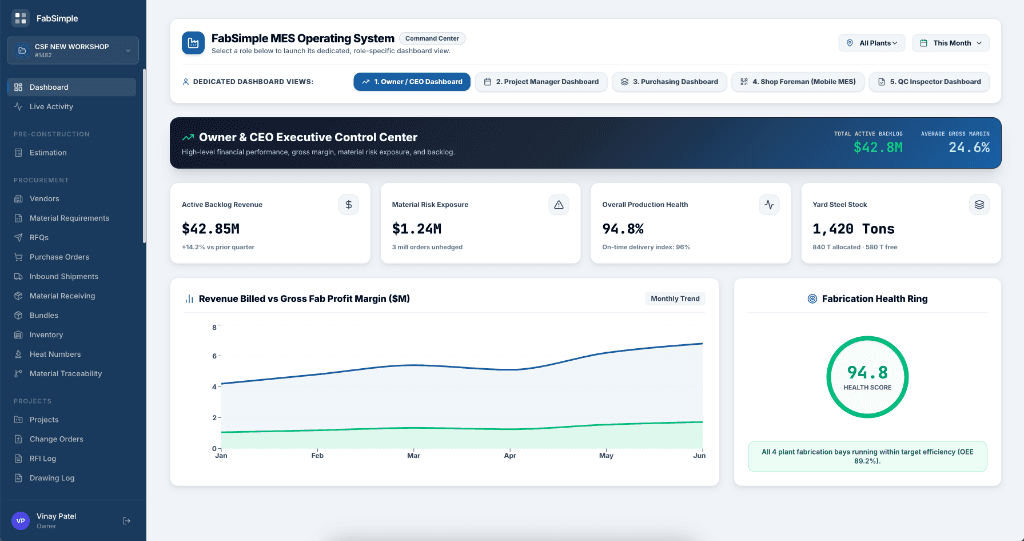Viewport: 1024px width, 541px height.
Task: Click '3 mill orders unhedged' text
Action: click(427, 247)
